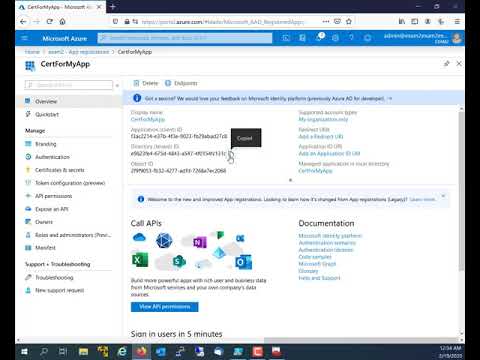Open Roles and administrators
Screen dimensions: 480x360
(x=73, y=235)
